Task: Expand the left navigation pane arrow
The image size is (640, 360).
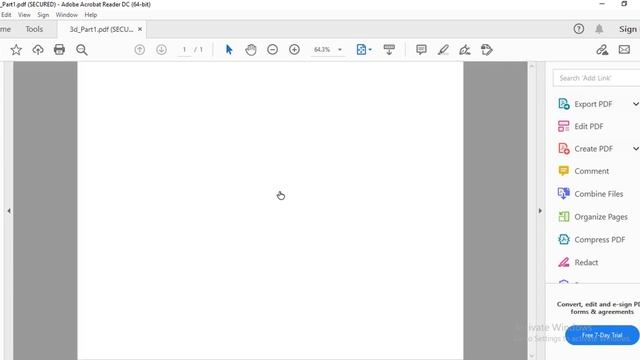Action: (x=9, y=211)
